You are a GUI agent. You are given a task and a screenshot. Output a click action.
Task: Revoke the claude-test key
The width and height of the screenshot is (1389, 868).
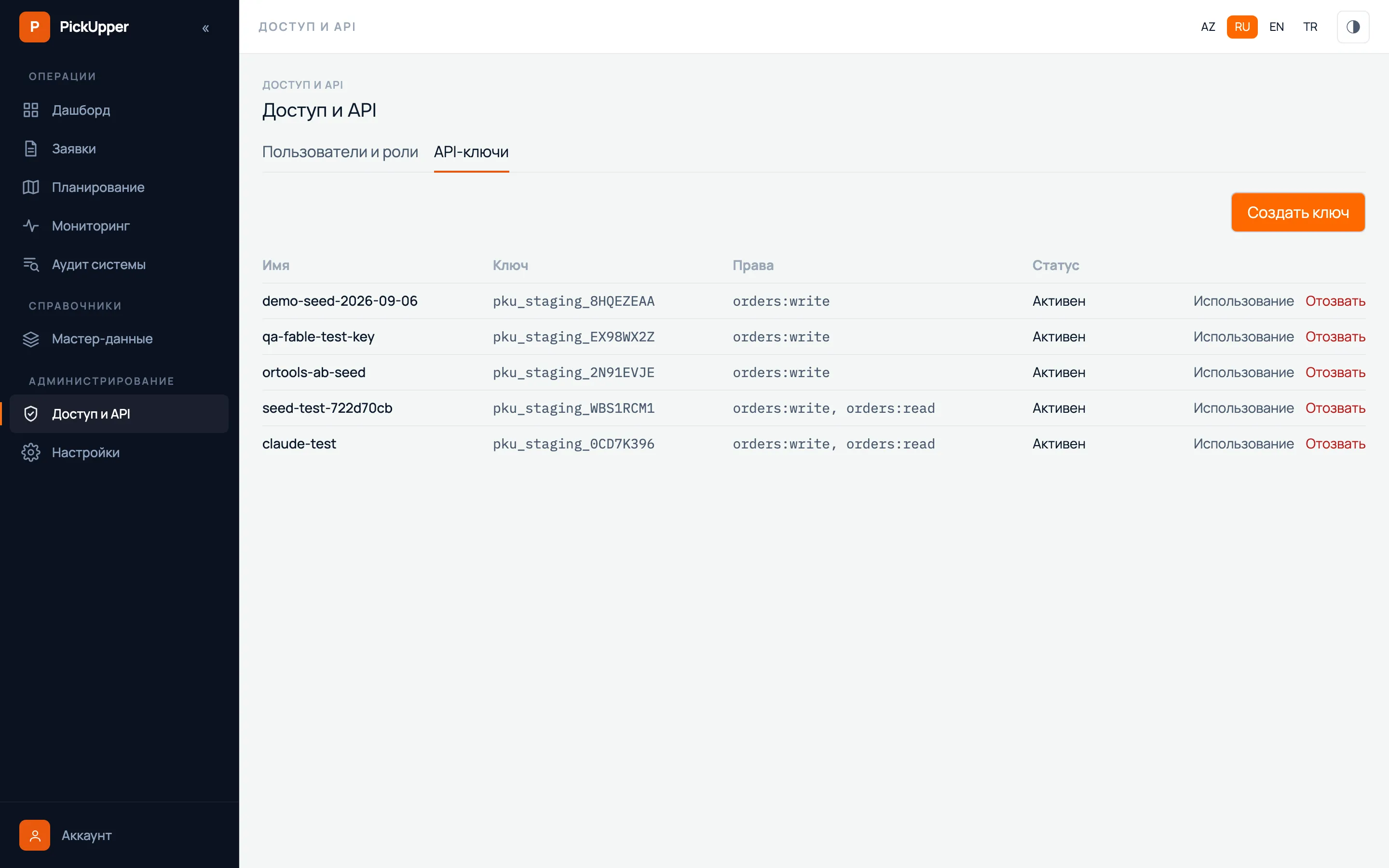pyautogui.click(x=1335, y=444)
